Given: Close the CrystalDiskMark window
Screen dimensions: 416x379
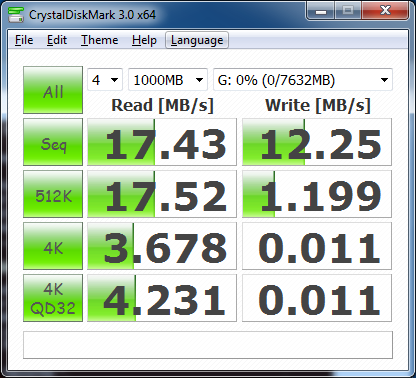Looking at the screenshot, I should coord(385,11).
